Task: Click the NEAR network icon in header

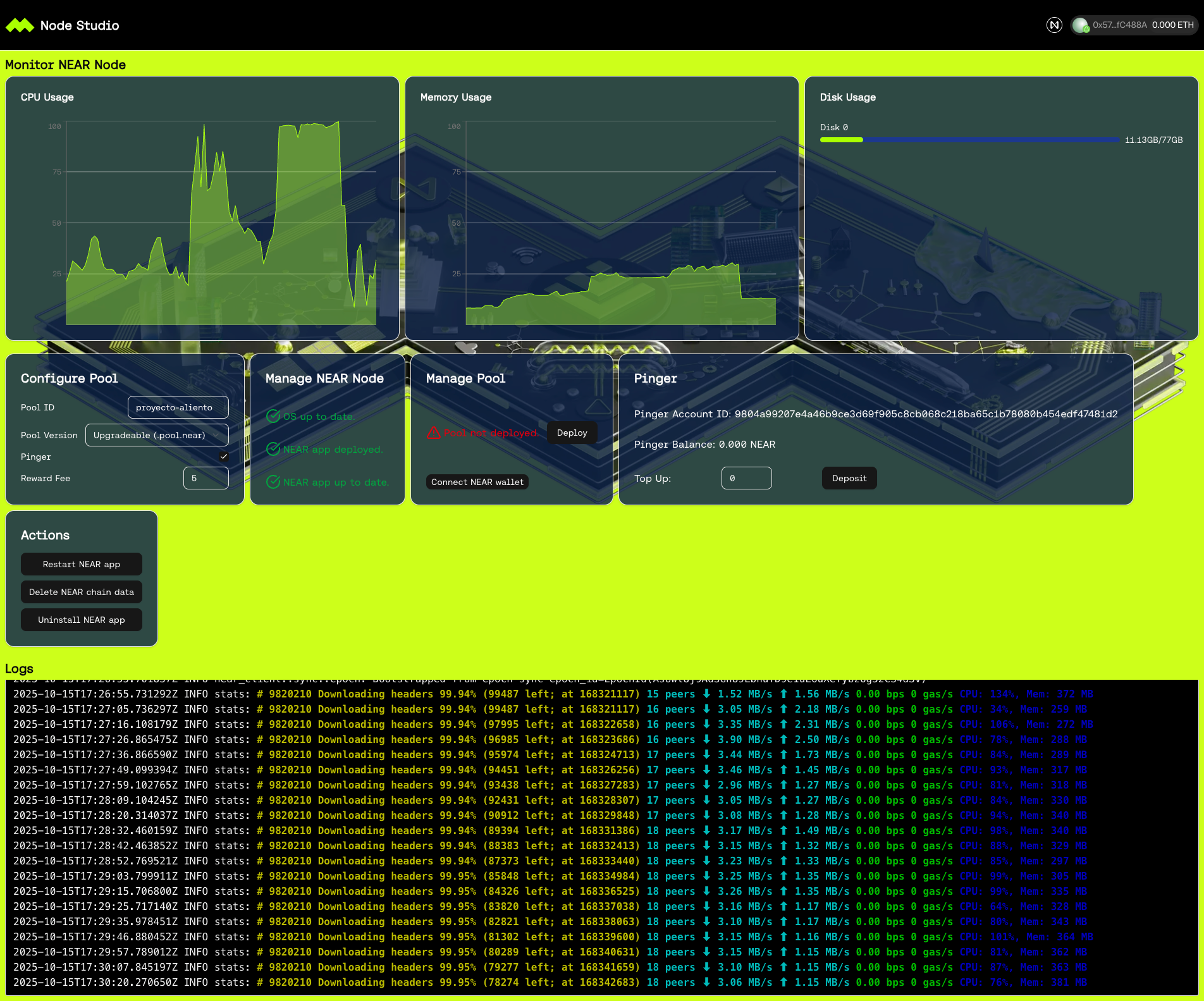Action: pos(1053,25)
